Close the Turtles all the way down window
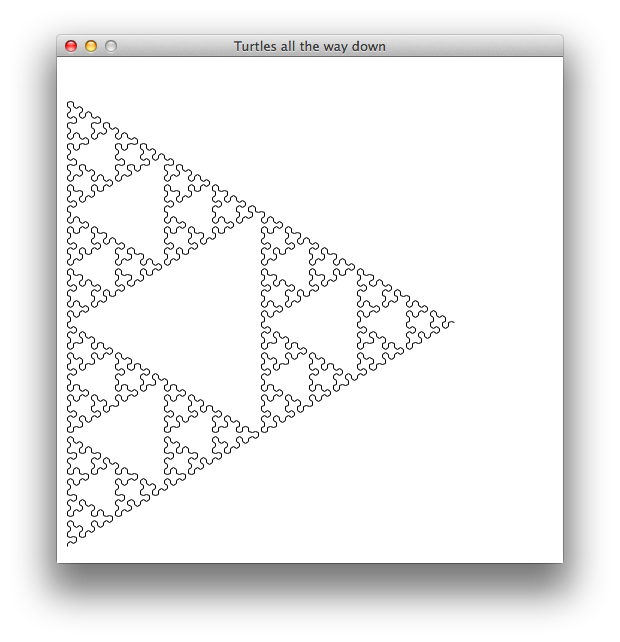The height and width of the screenshot is (642, 620). tap(71, 46)
